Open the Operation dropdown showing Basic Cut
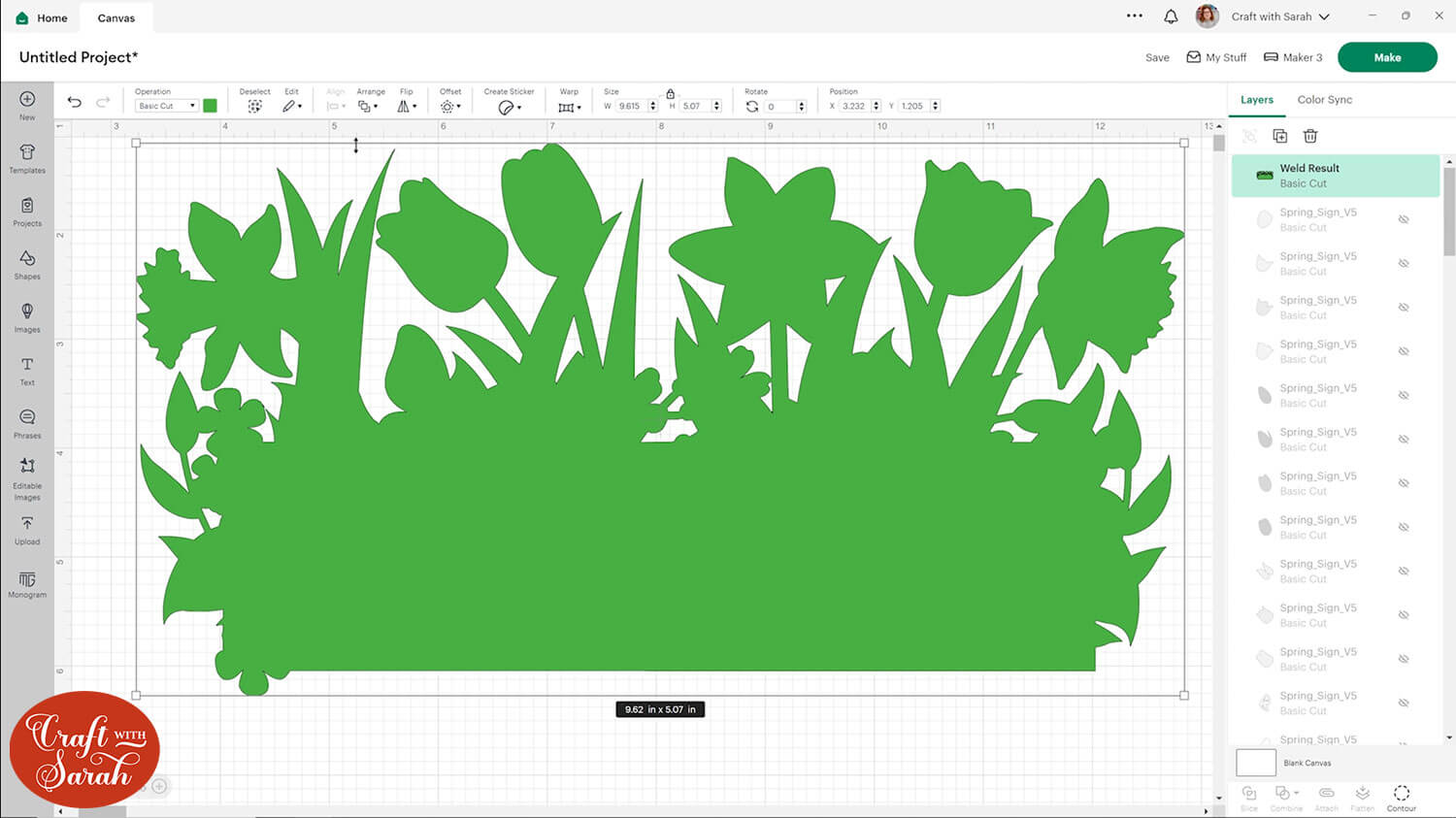The image size is (1456, 818). pos(165,105)
